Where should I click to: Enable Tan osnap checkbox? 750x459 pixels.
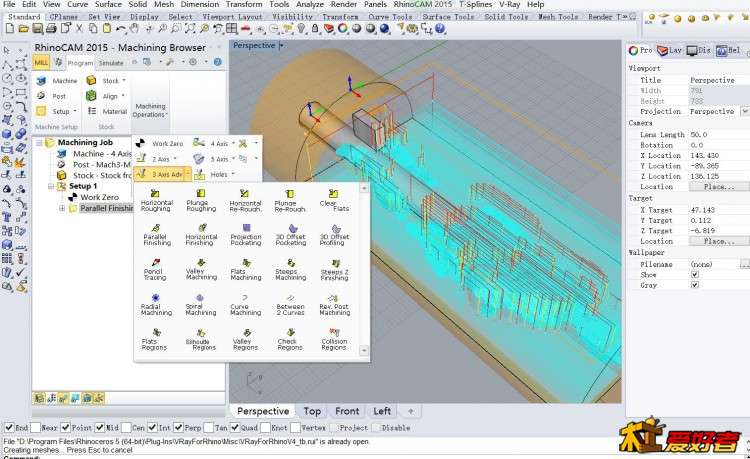pos(209,427)
